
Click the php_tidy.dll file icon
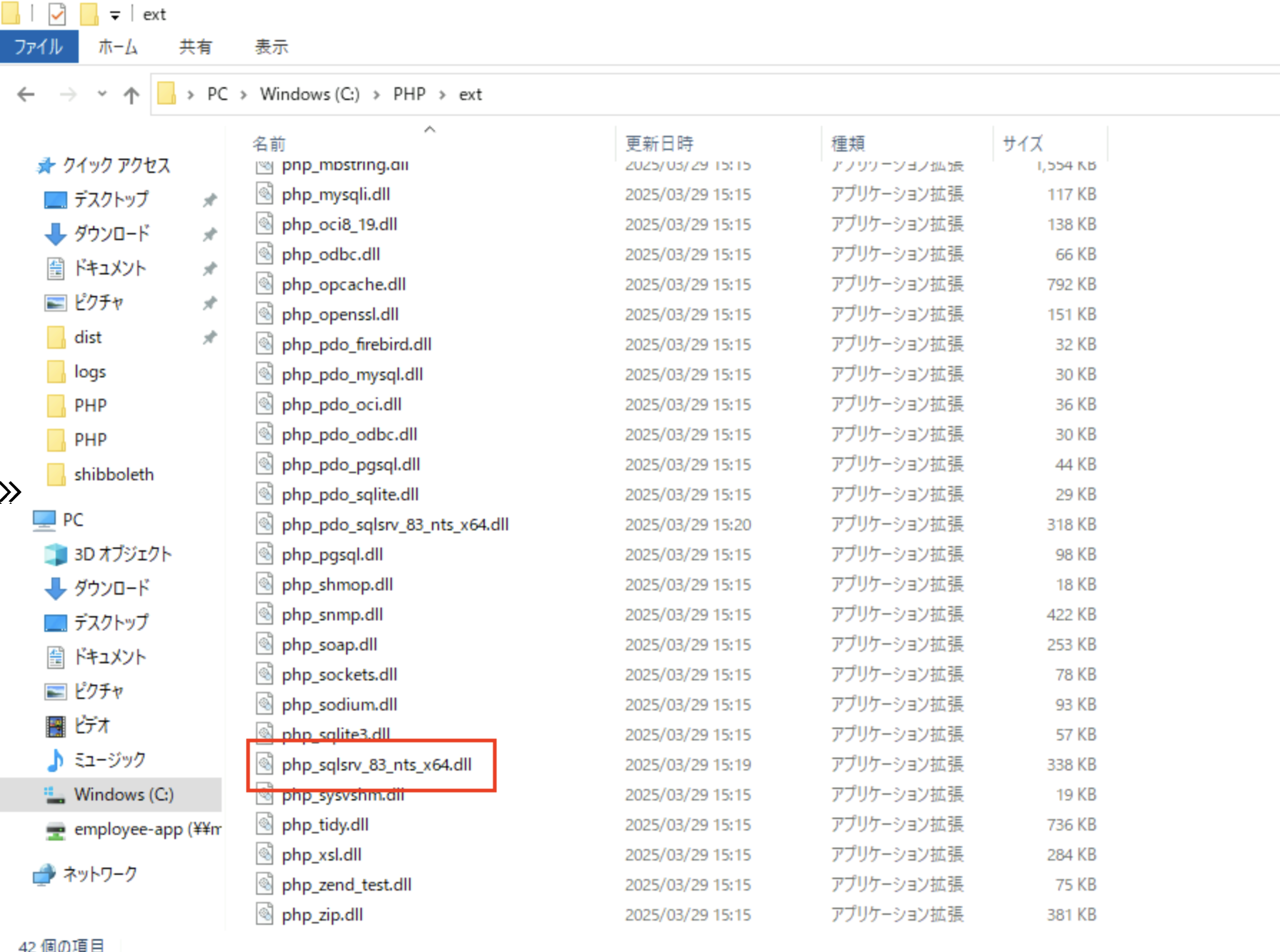coord(265,824)
